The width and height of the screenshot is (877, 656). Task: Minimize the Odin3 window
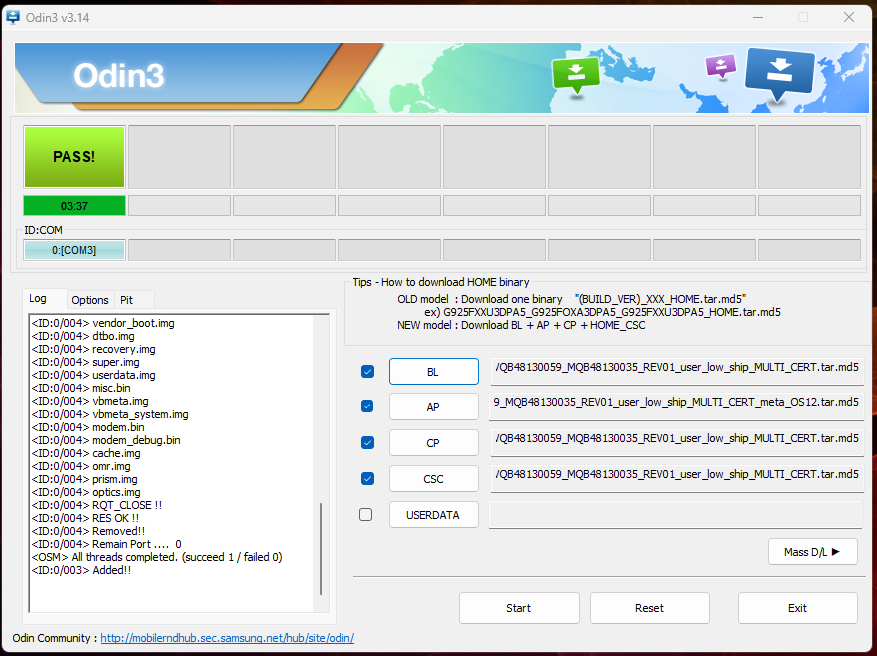tap(757, 17)
